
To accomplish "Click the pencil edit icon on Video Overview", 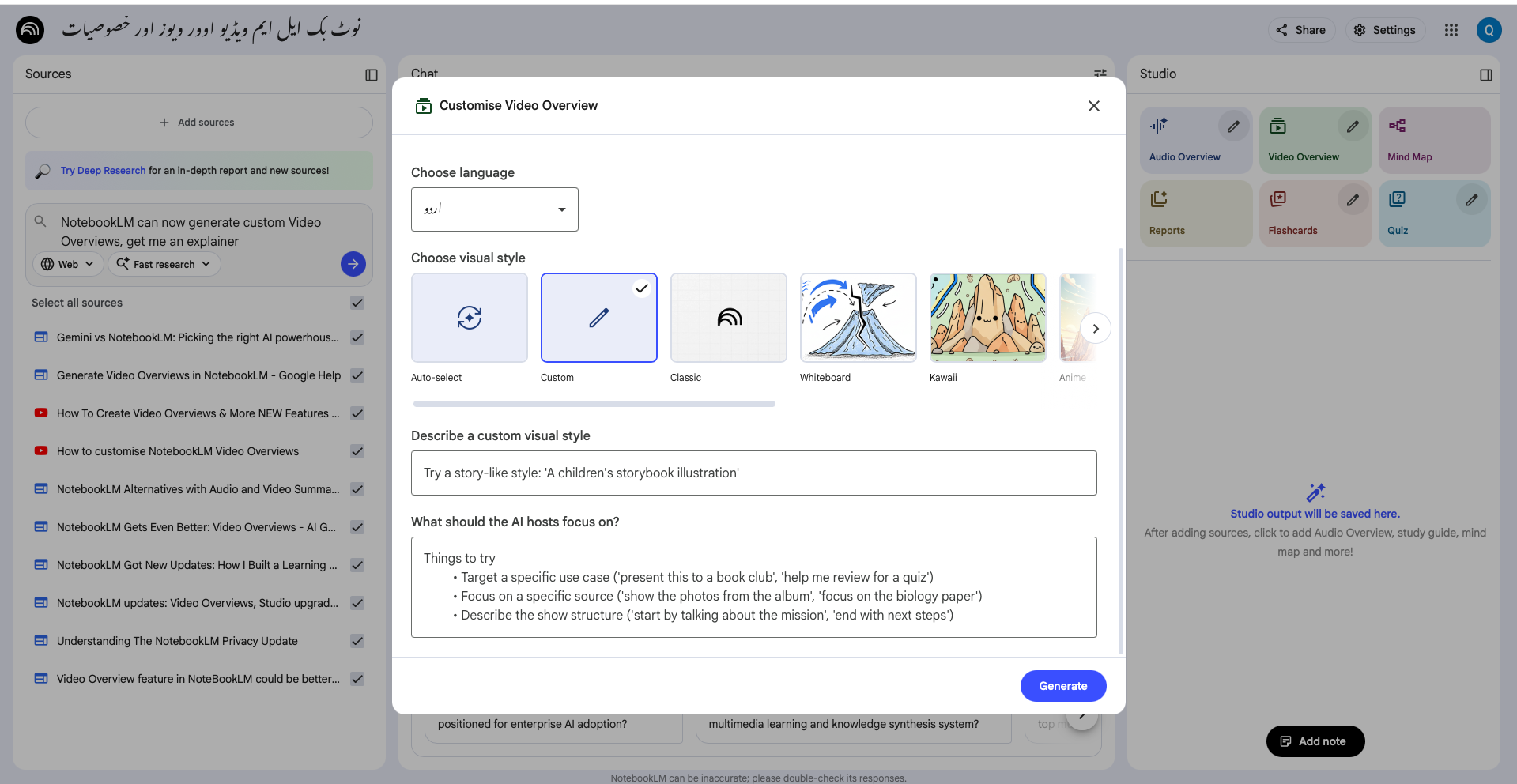I will click(x=1352, y=126).
